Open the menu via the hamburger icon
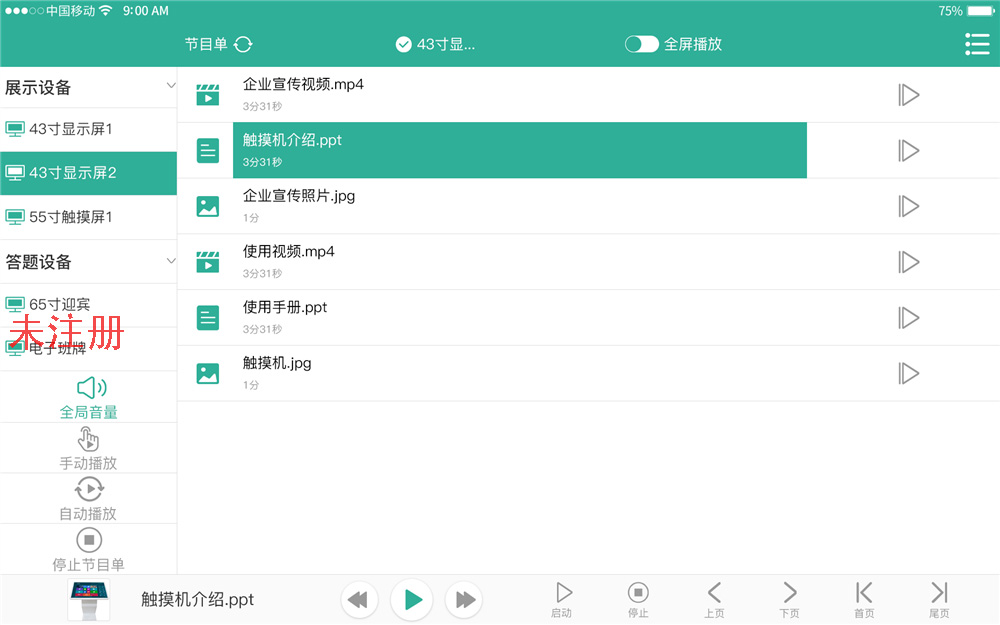 click(x=977, y=44)
